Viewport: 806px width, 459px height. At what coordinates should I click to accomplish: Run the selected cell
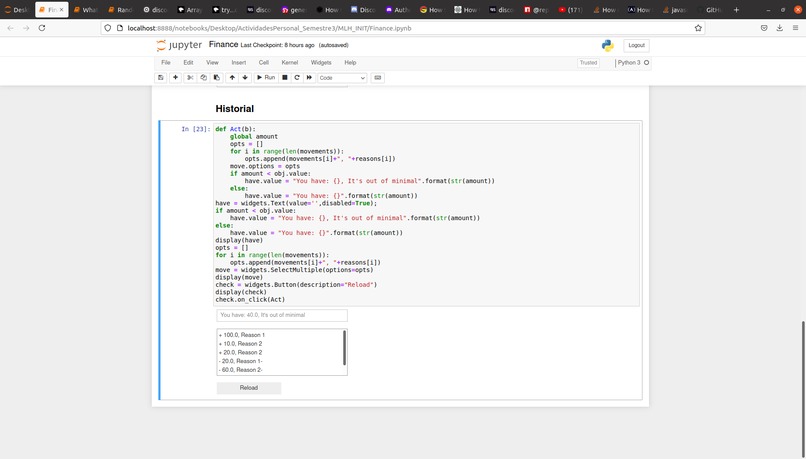[266, 78]
